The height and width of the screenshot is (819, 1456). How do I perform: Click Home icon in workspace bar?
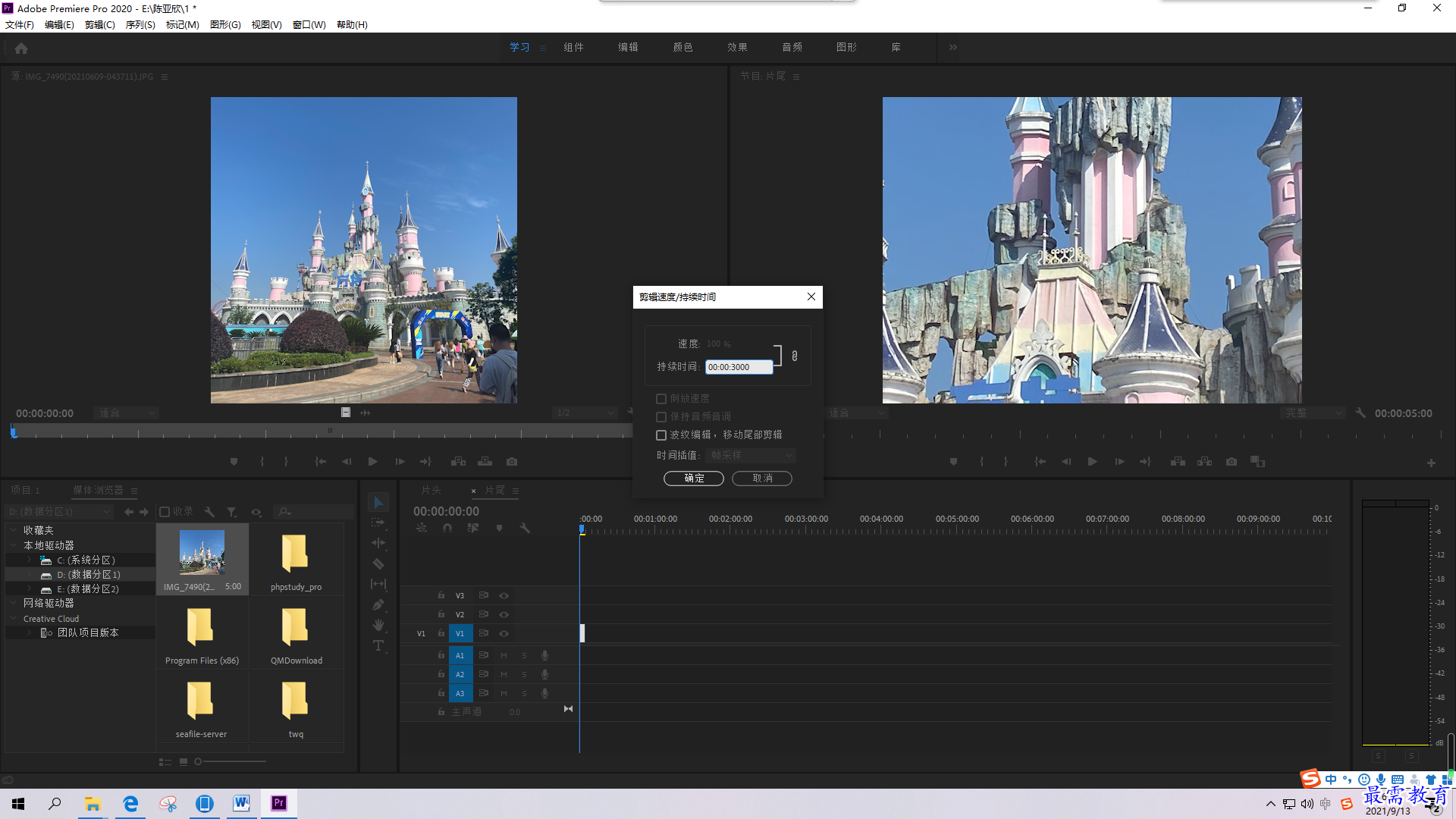(21, 48)
